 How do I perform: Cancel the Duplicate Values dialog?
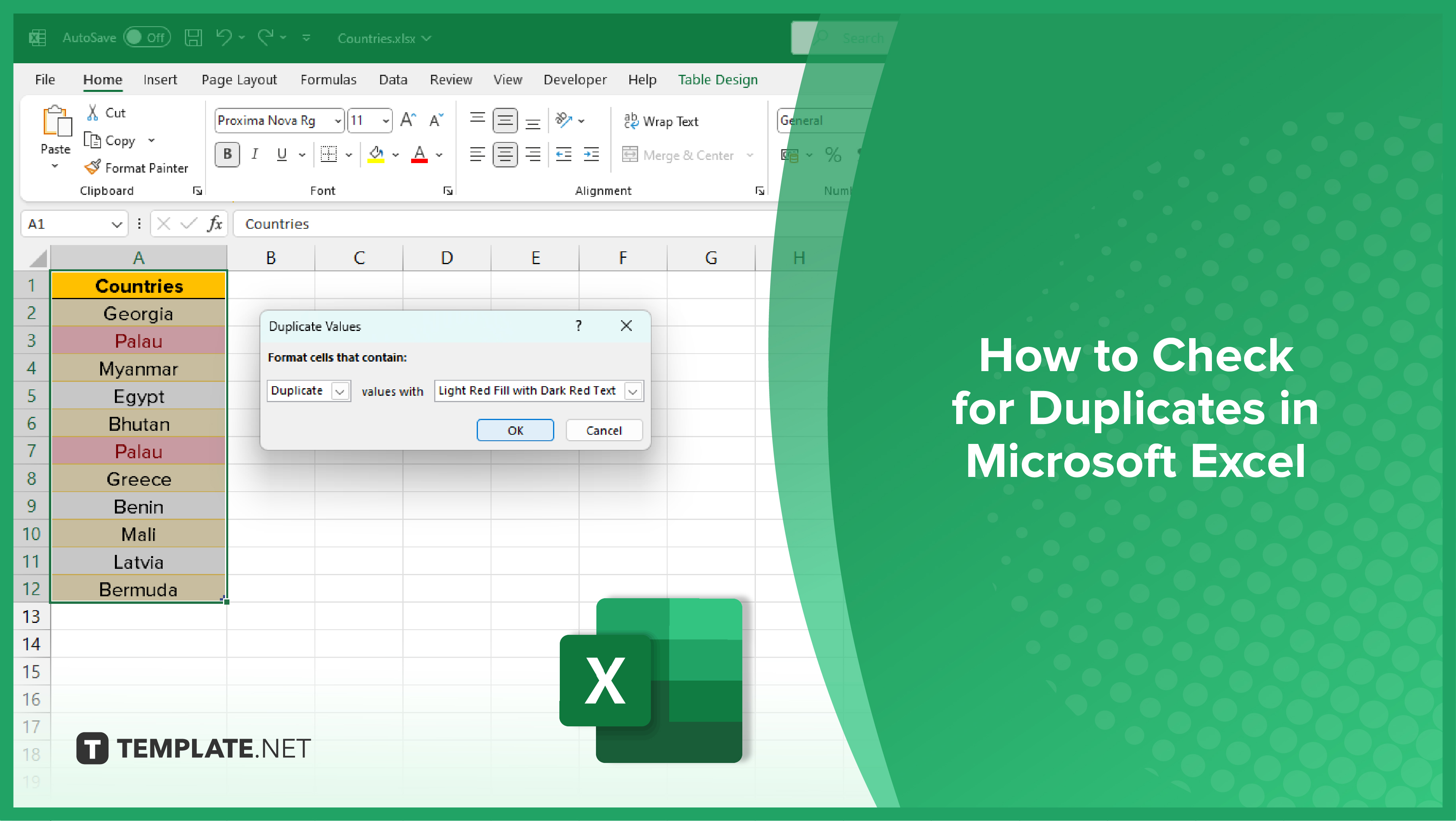tap(603, 430)
